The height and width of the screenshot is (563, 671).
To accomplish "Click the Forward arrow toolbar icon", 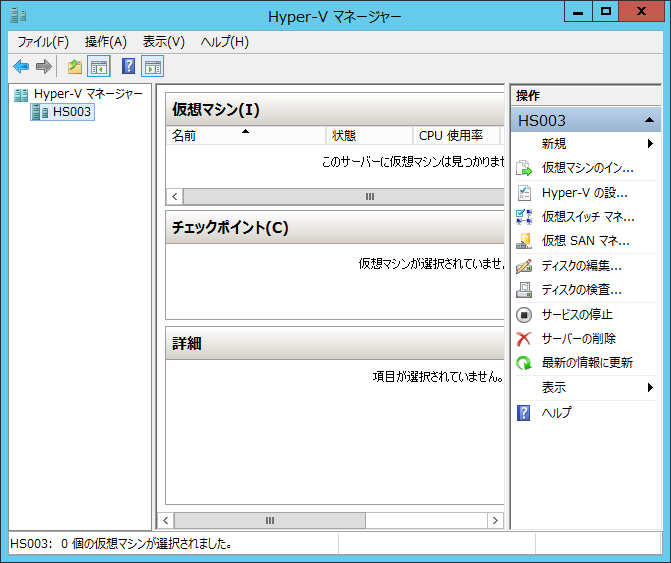I will pyautogui.click(x=44, y=66).
